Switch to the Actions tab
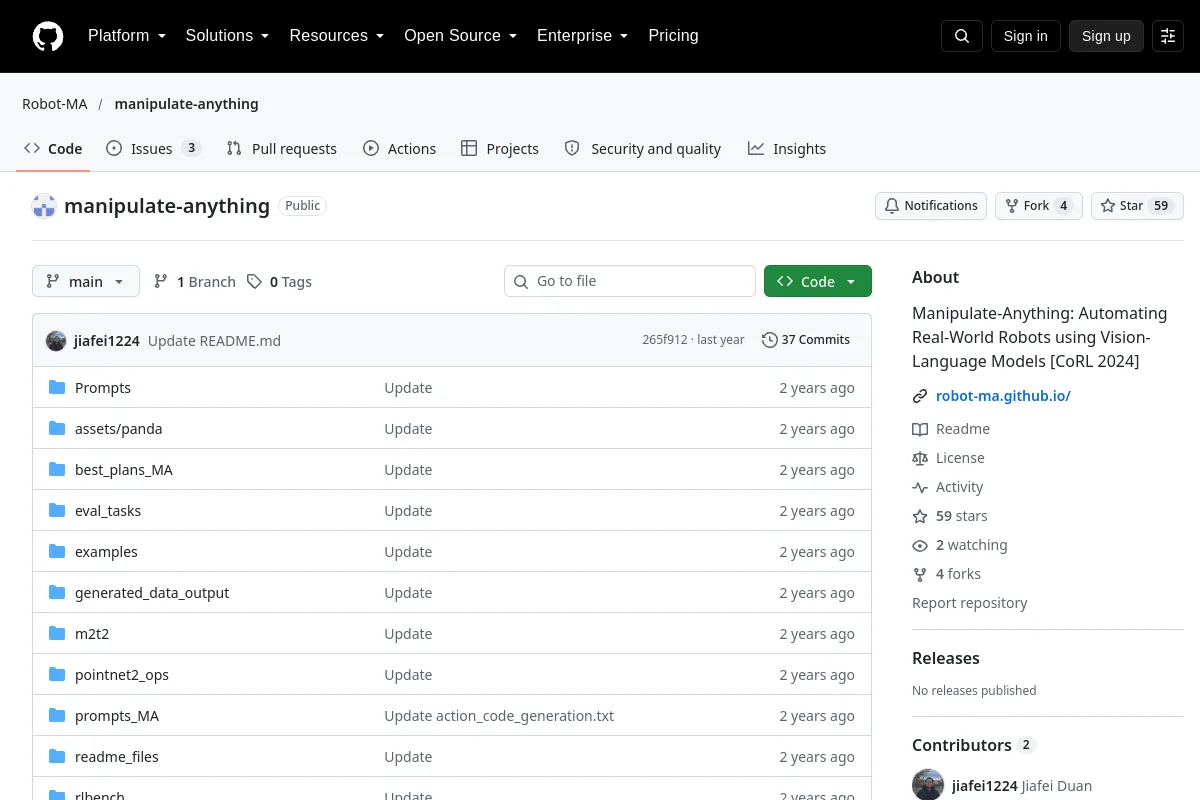 coord(400,149)
